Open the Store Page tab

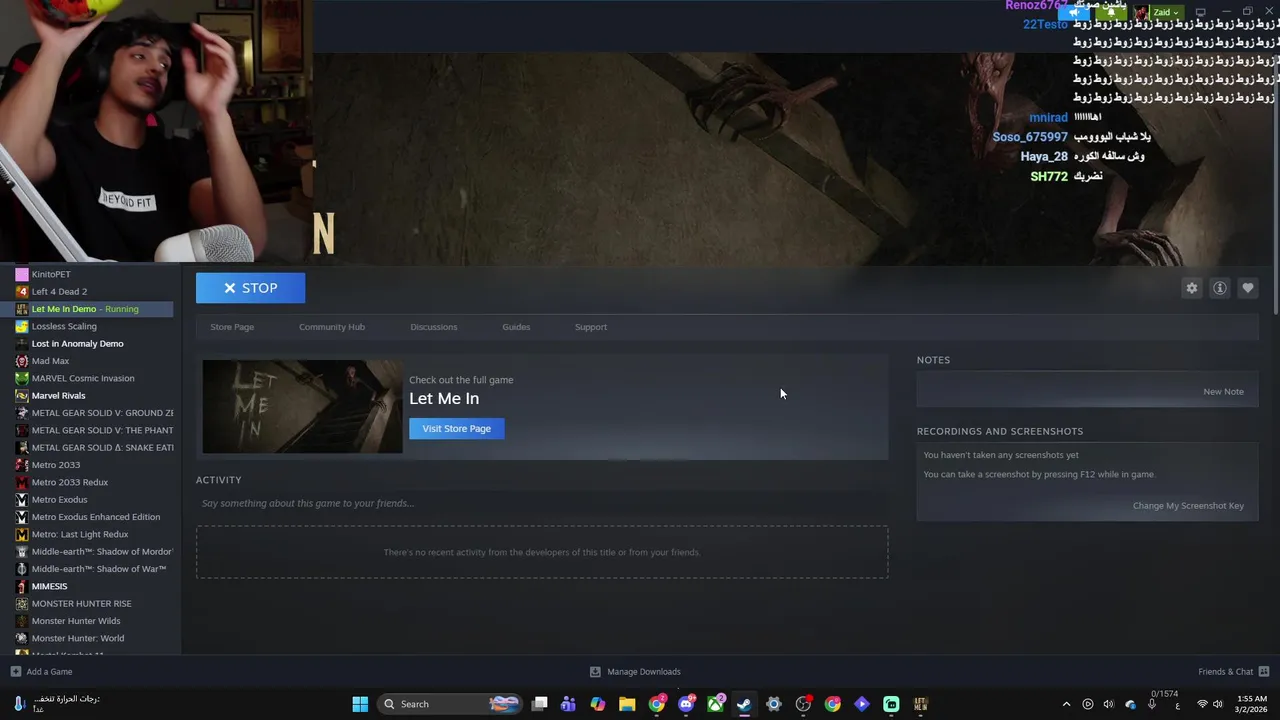point(232,327)
